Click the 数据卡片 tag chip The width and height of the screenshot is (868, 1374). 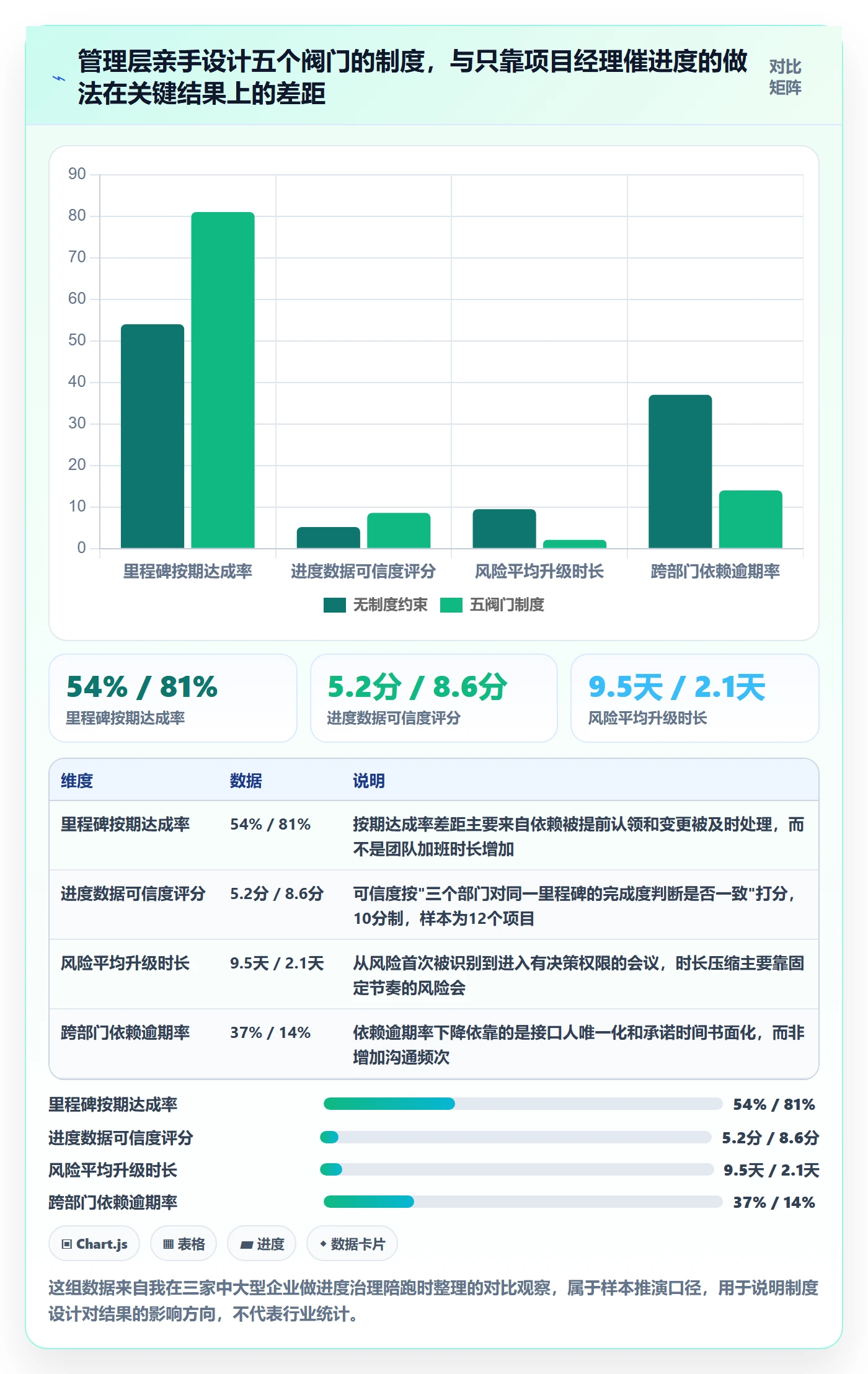point(352,1244)
